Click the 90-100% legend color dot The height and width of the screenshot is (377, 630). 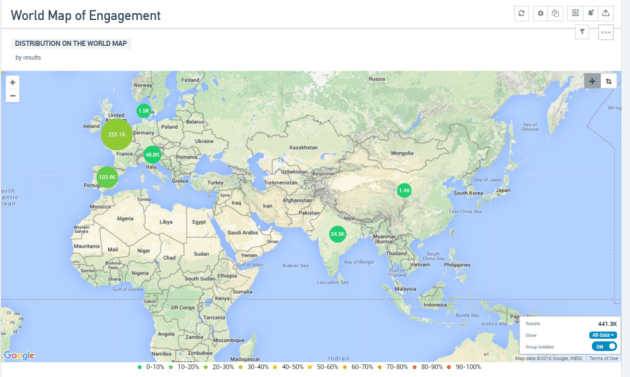[449, 367]
